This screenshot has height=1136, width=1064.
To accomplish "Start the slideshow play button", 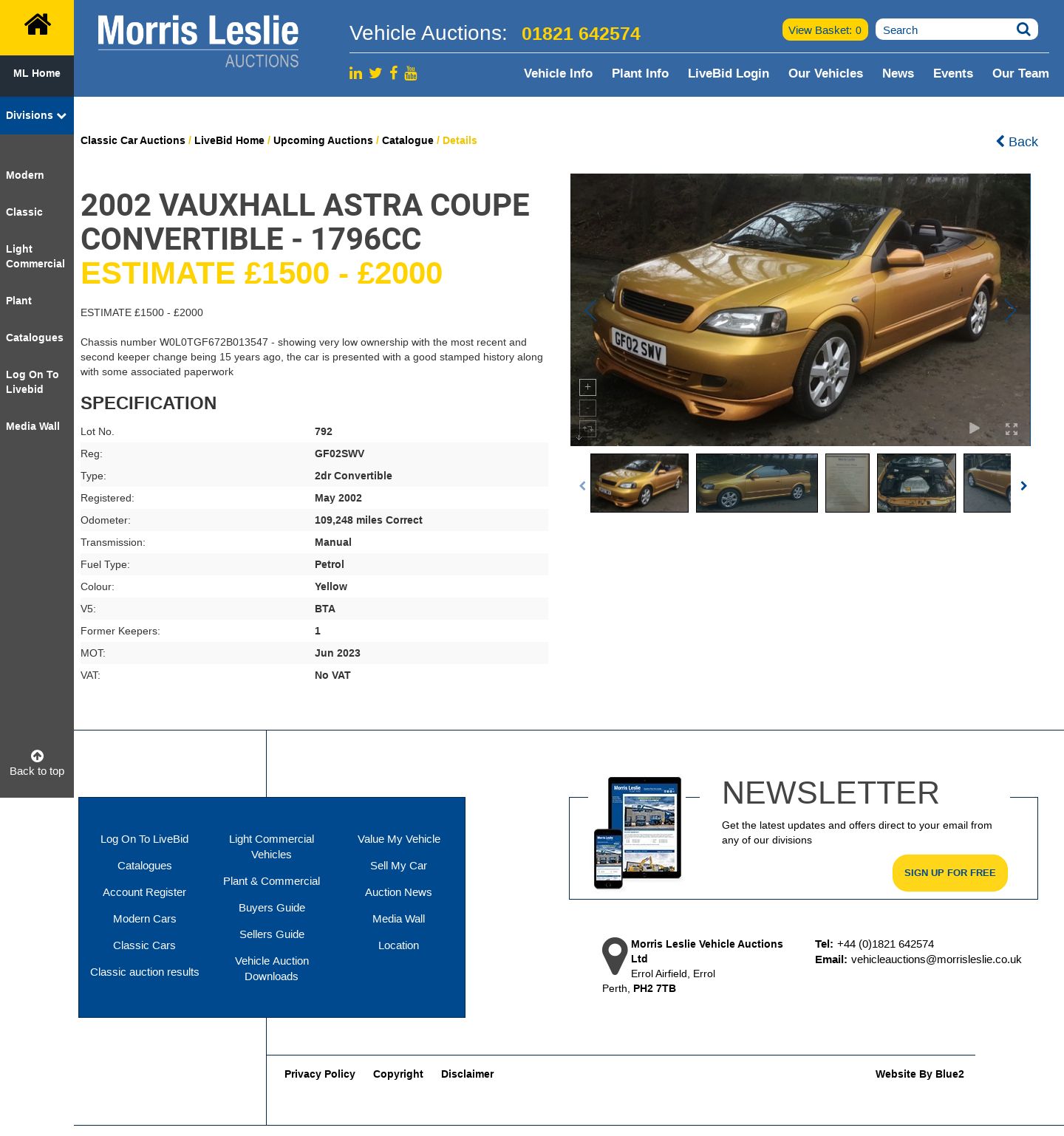I will (x=974, y=428).
